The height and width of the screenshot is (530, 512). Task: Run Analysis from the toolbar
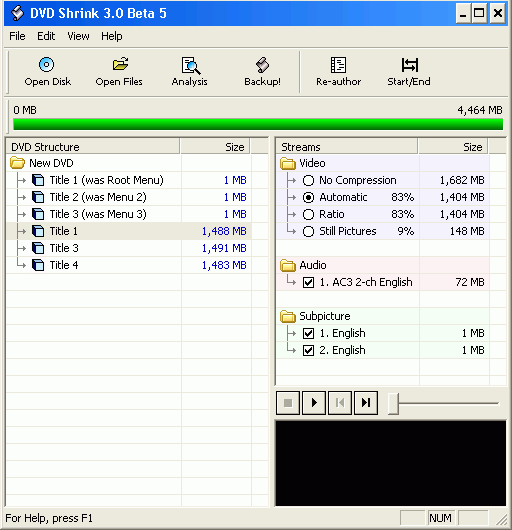click(190, 72)
